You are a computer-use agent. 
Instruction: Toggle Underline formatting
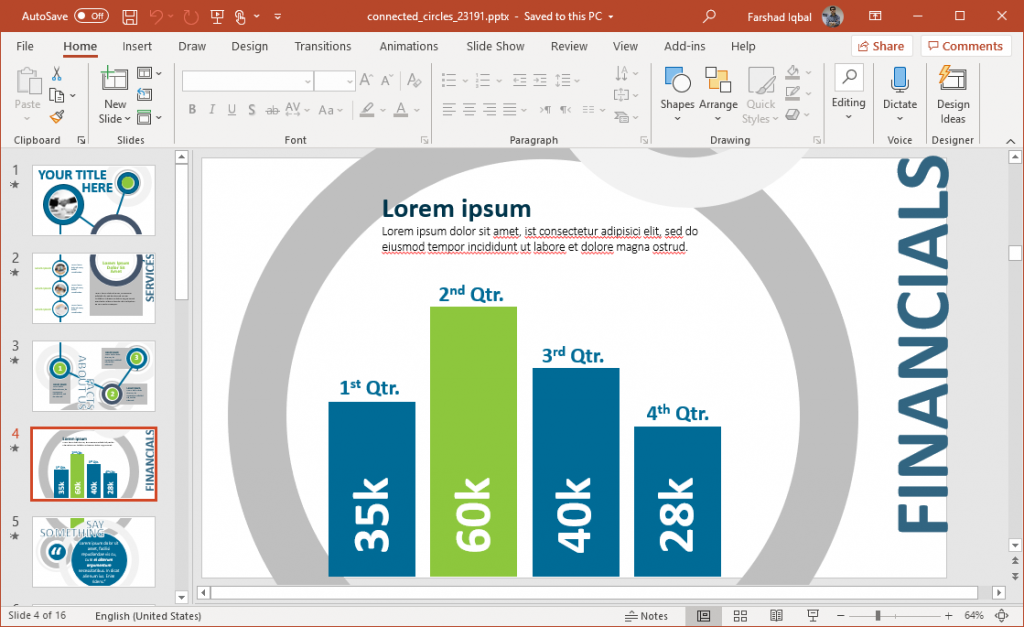click(231, 110)
